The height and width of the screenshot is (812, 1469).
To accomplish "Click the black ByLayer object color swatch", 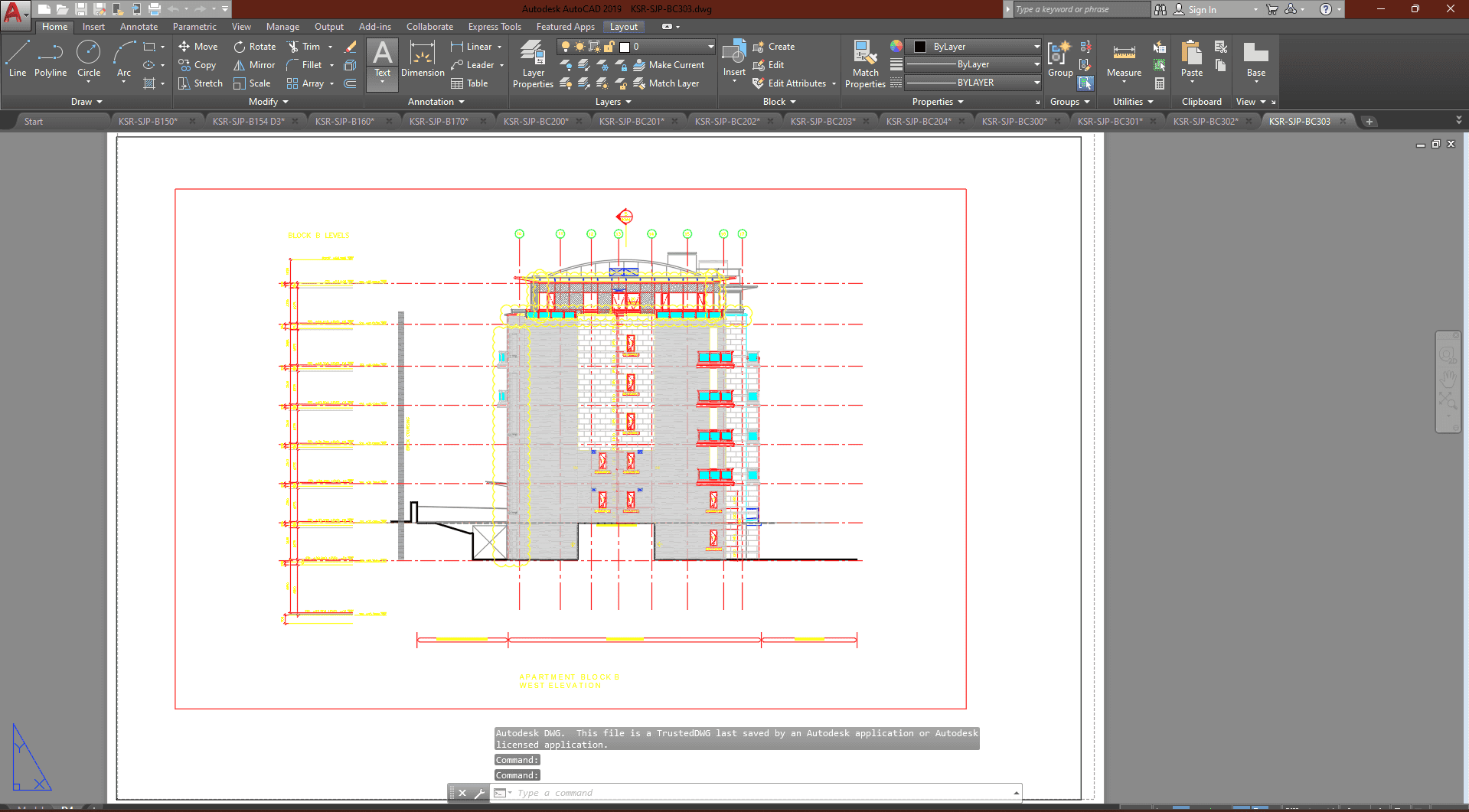I will [x=920, y=47].
